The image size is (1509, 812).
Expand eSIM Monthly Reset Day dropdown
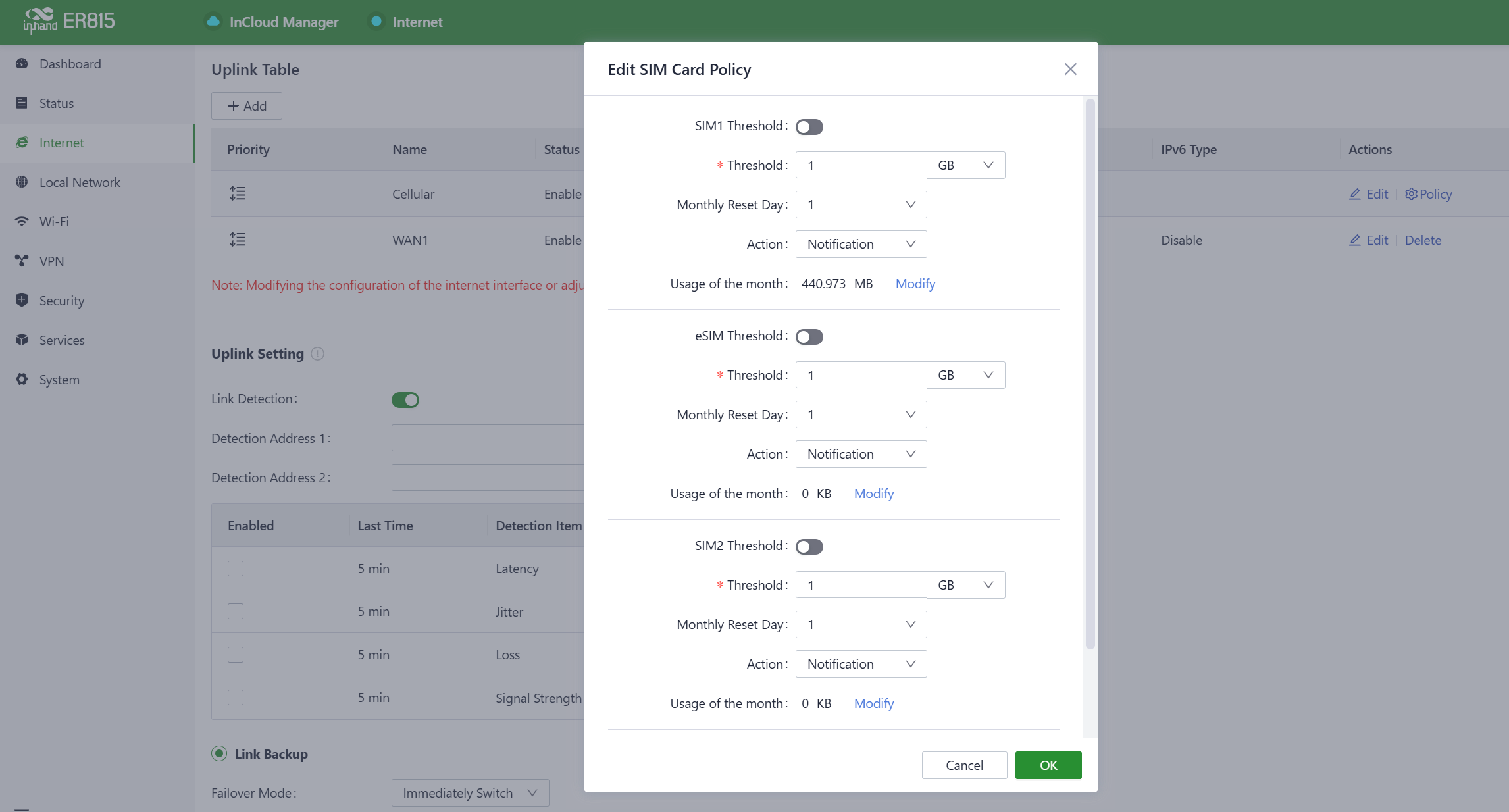point(861,415)
